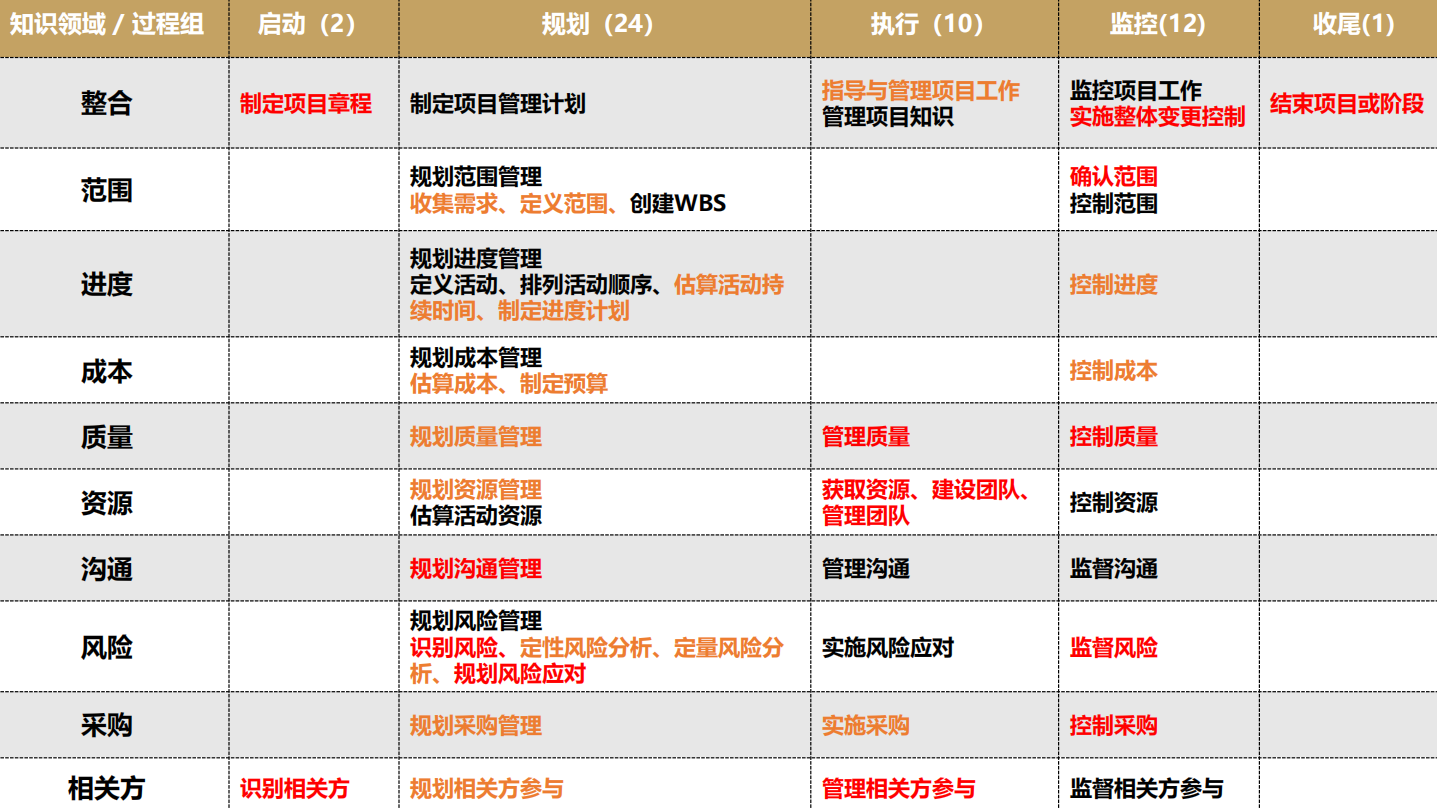Select the text '制定项目管理计划'
The height and width of the screenshot is (808, 1437).
(x=497, y=104)
